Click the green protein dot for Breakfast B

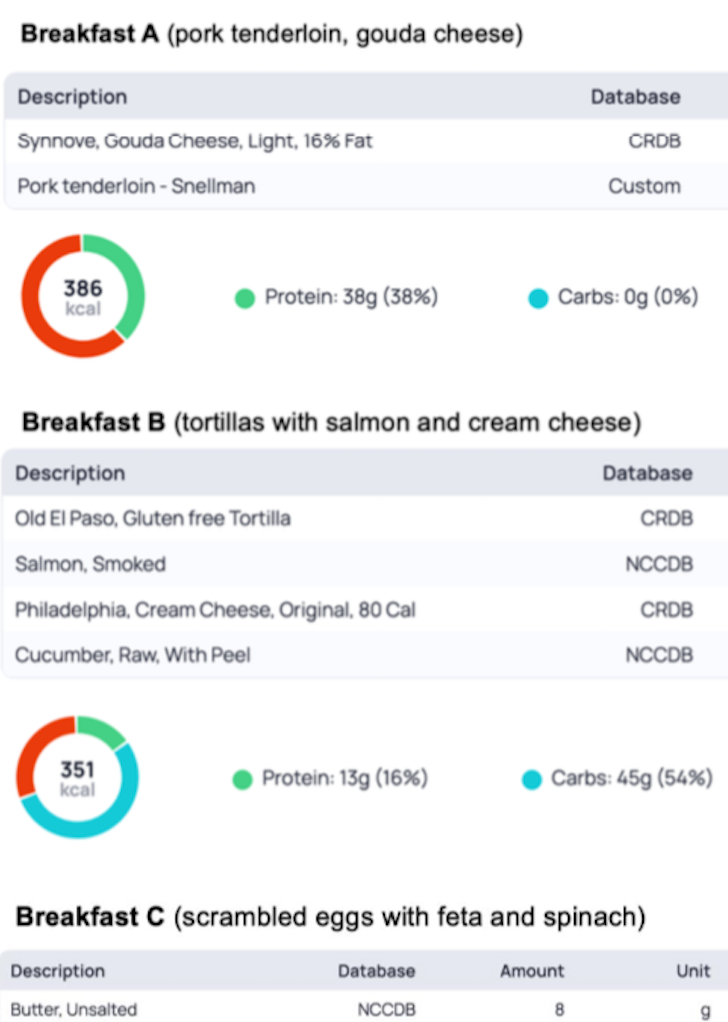tap(242, 780)
